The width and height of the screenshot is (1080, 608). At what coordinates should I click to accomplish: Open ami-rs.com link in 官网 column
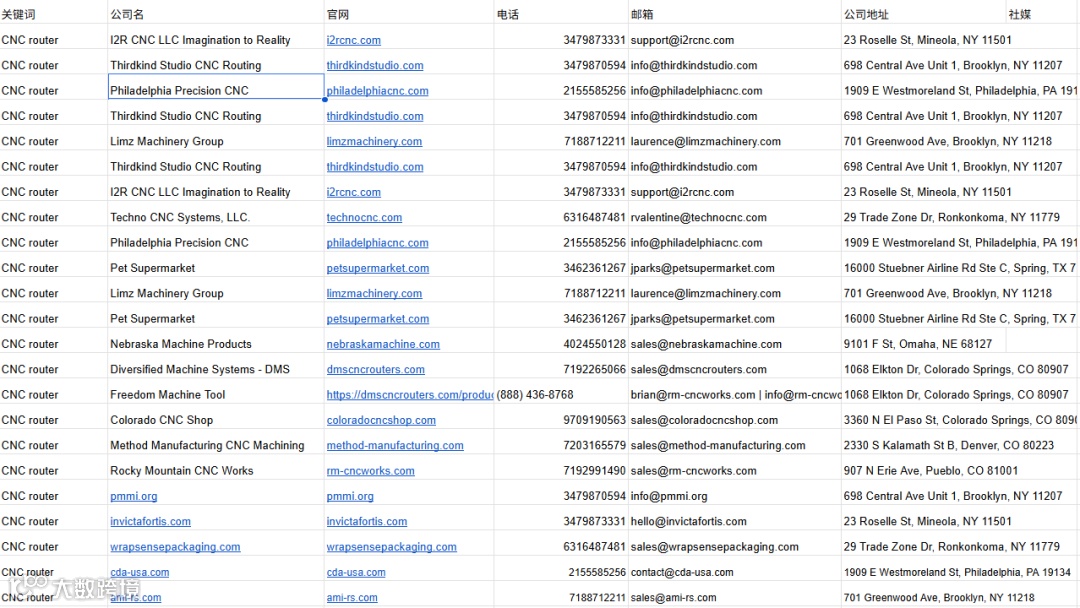352,598
